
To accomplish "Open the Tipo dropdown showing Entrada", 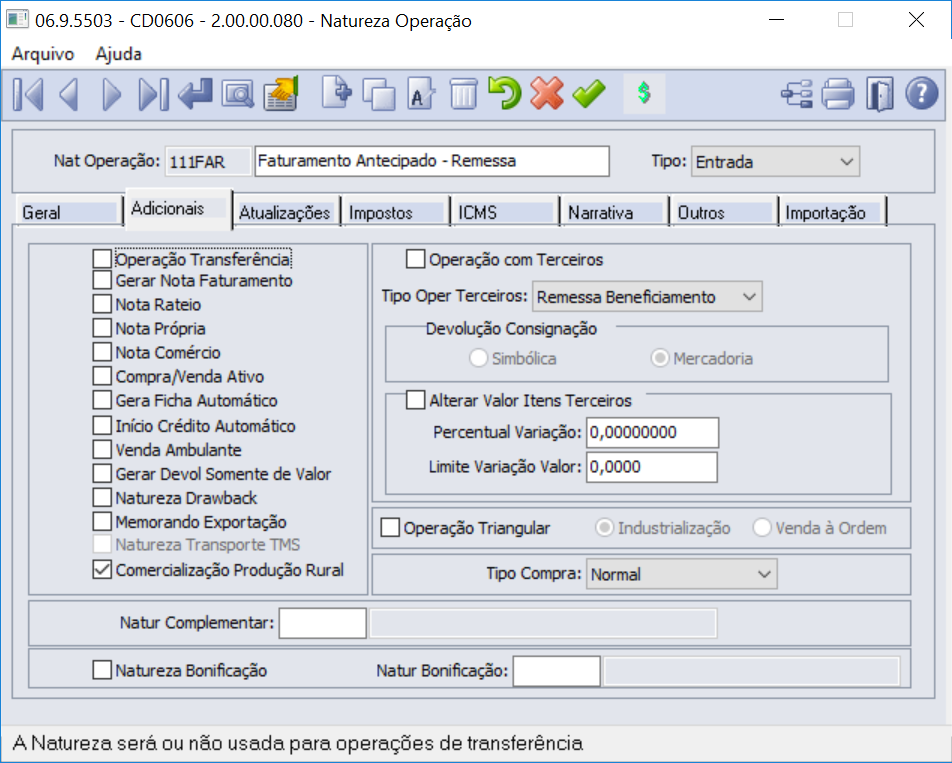I will (x=775, y=161).
